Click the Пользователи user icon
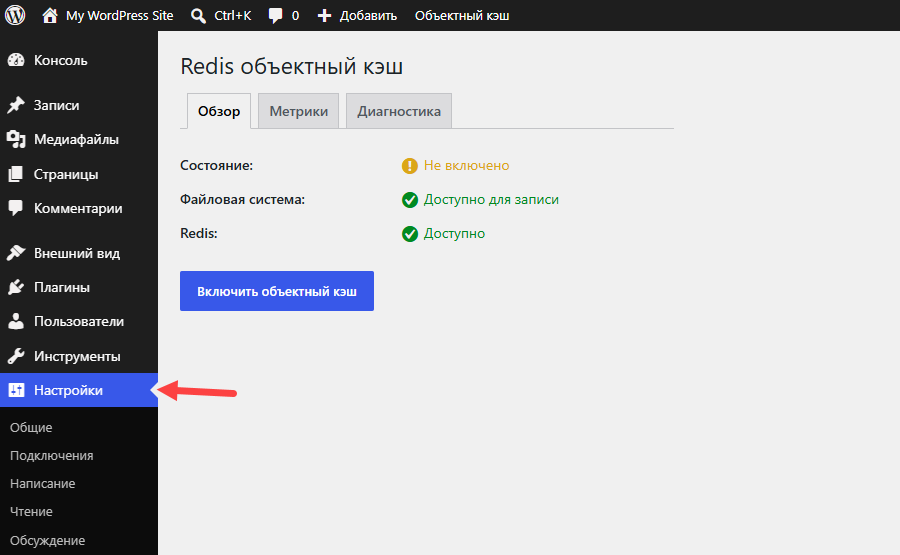 pos(16,321)
